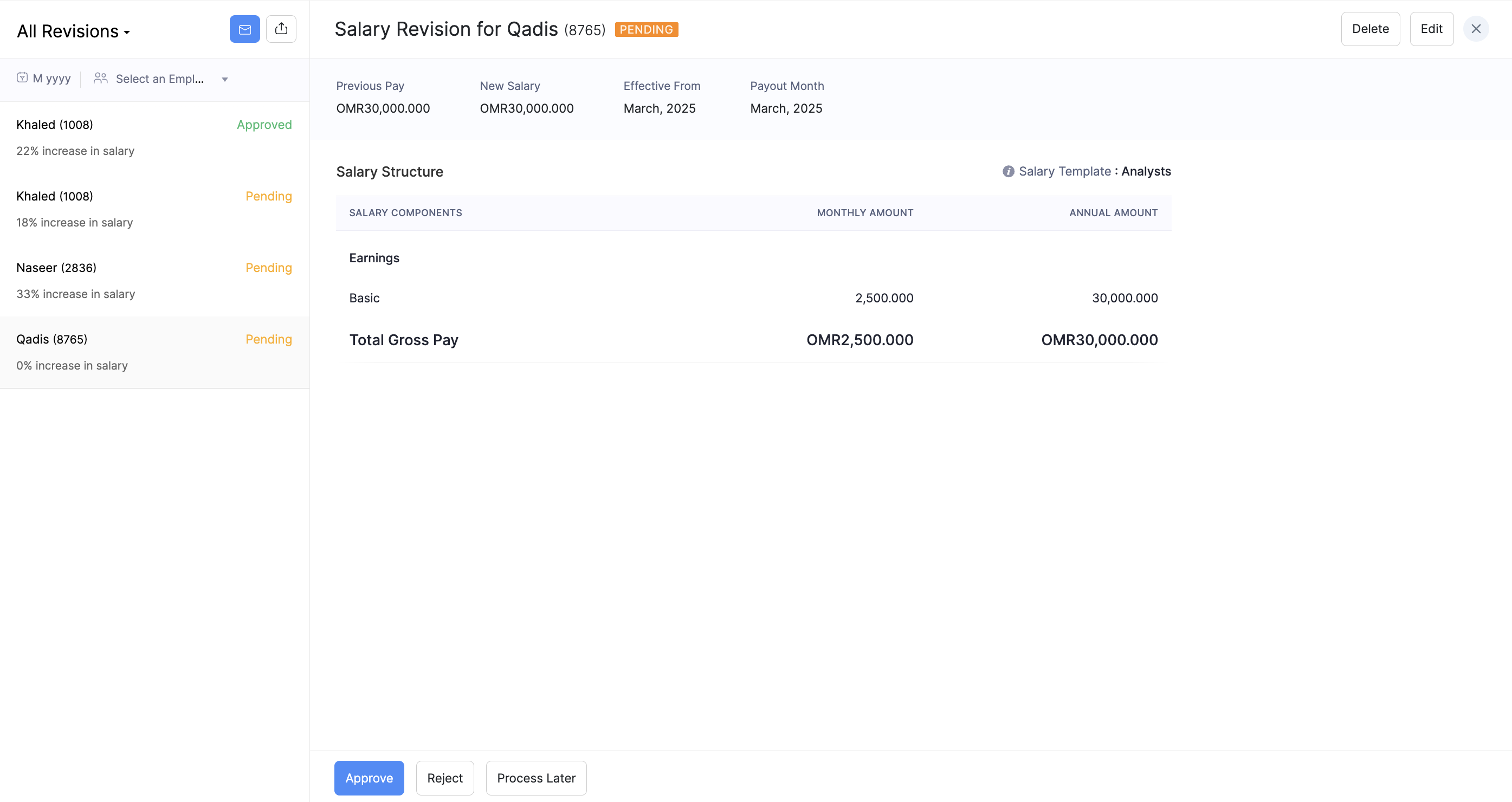The width and height of the screenshot is (1512, 802).
Task: Select Qadis (8765) revision entry
Action: click(154, 352)
